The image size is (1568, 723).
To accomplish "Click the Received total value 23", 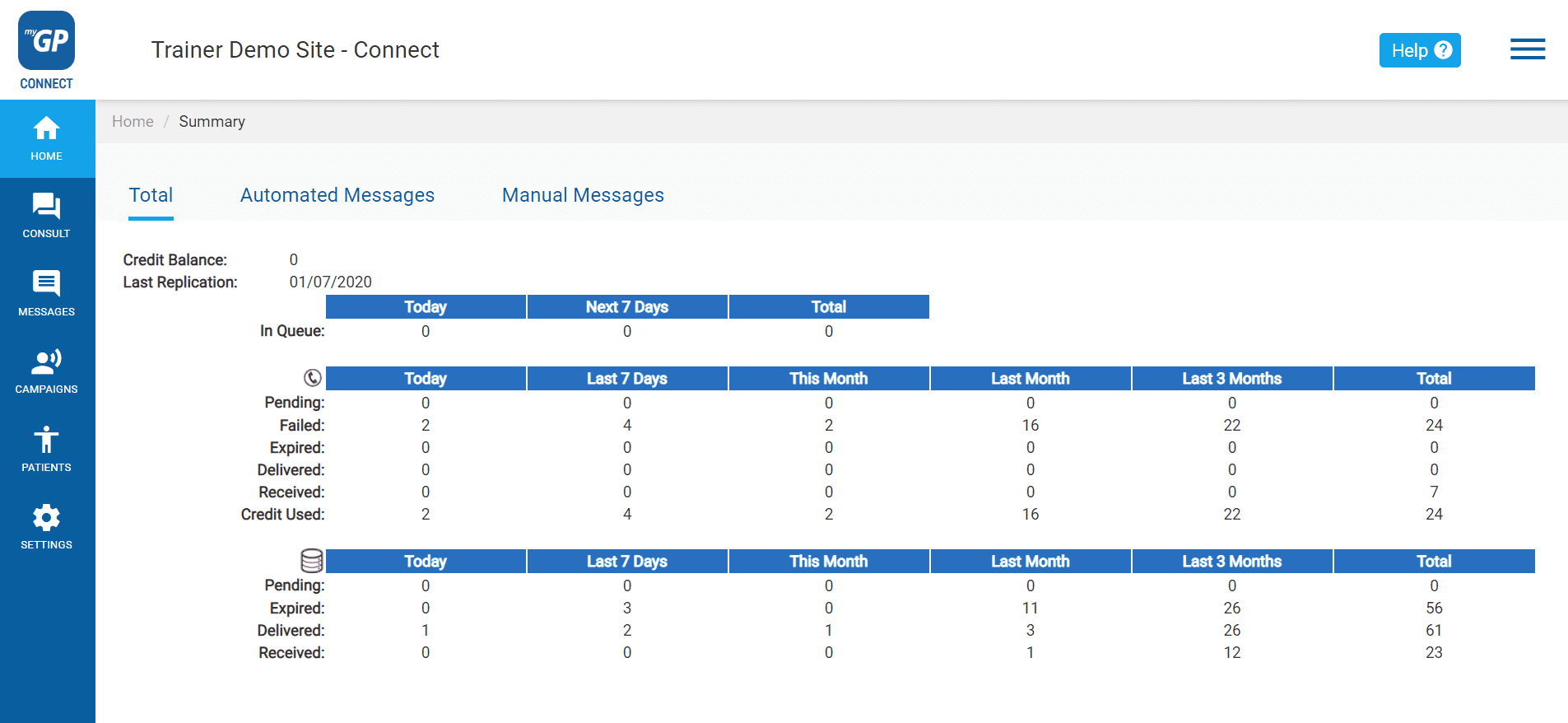I will [1434, 653].
